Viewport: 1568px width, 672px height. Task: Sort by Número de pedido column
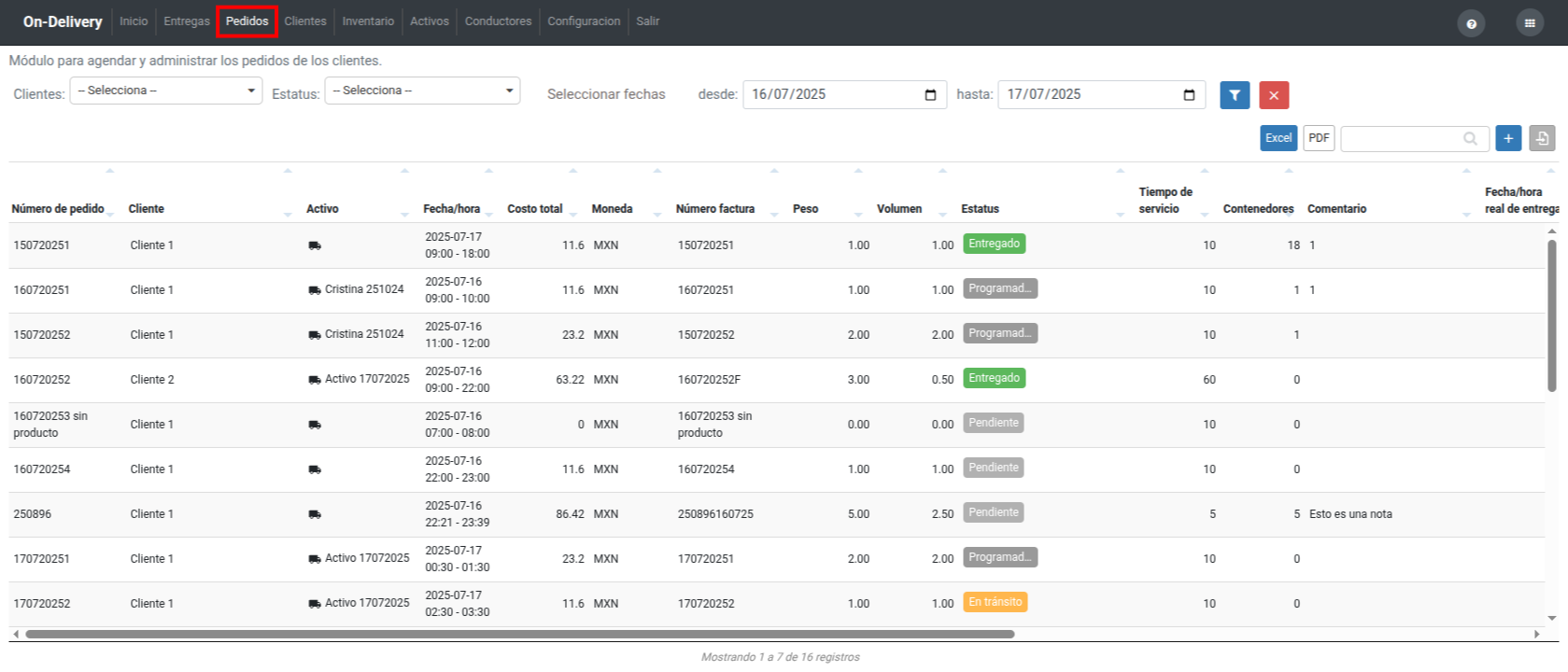pyautogui.click(x=58, y=209)
